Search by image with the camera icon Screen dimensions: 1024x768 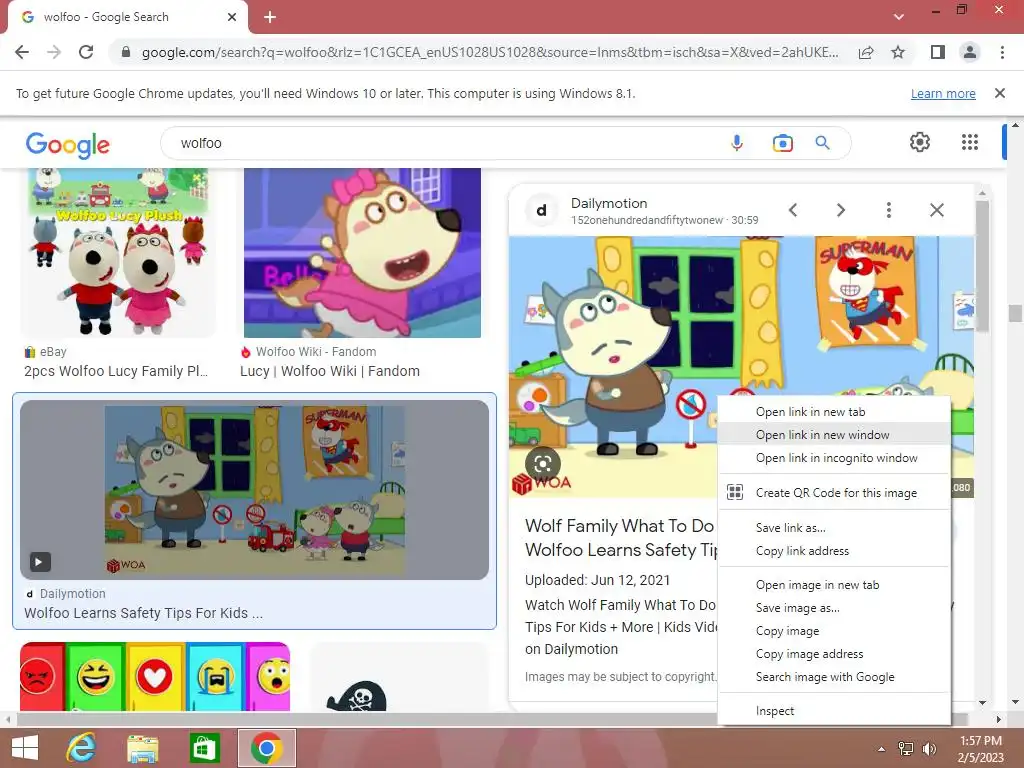(x=782, y=143)
